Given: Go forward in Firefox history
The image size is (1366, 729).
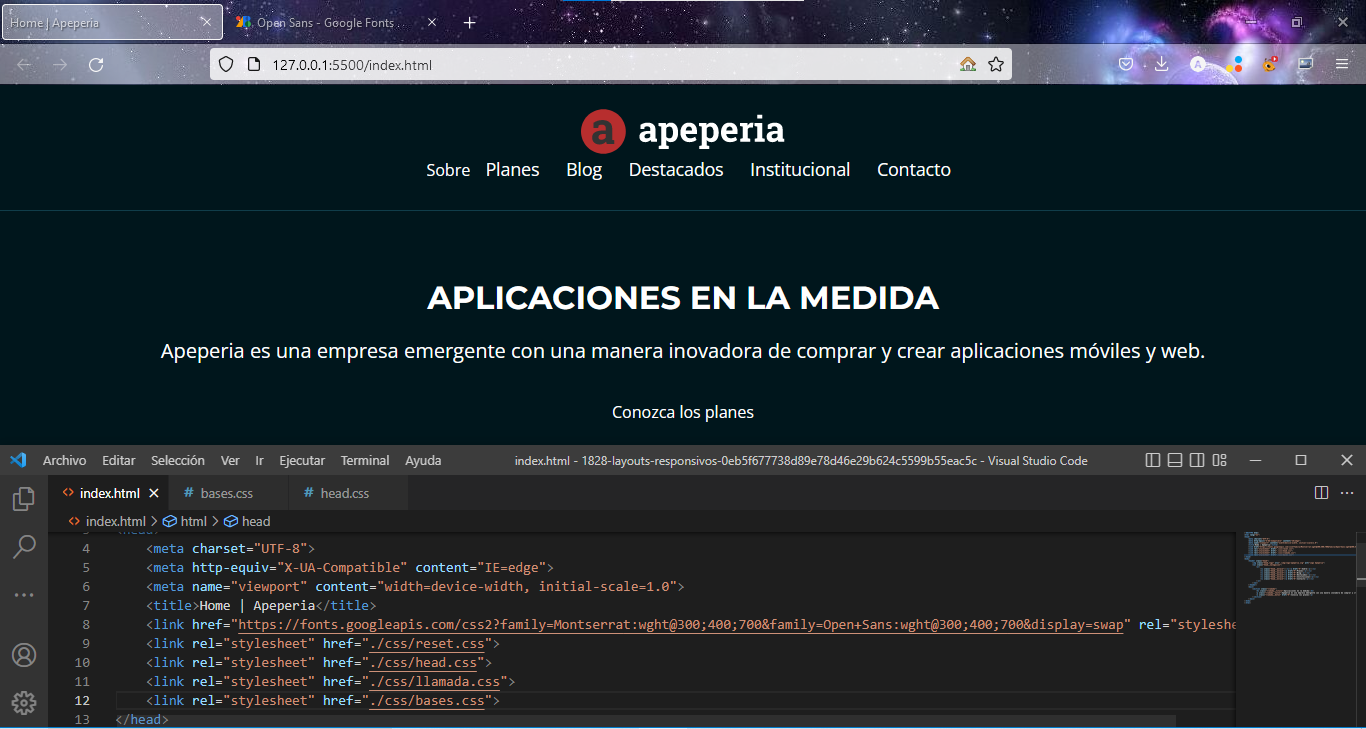Looking at the screenshot, I should tap(60, 65).
